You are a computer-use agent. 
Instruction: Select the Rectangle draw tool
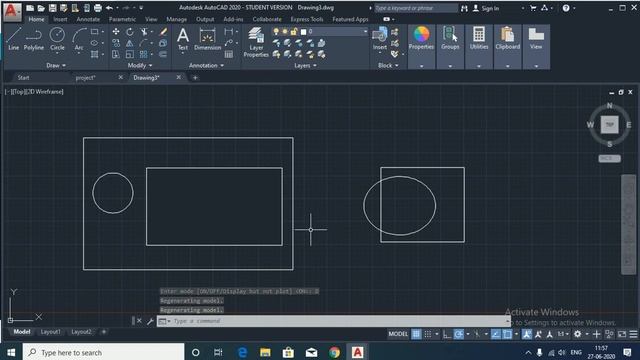[95, 31]
